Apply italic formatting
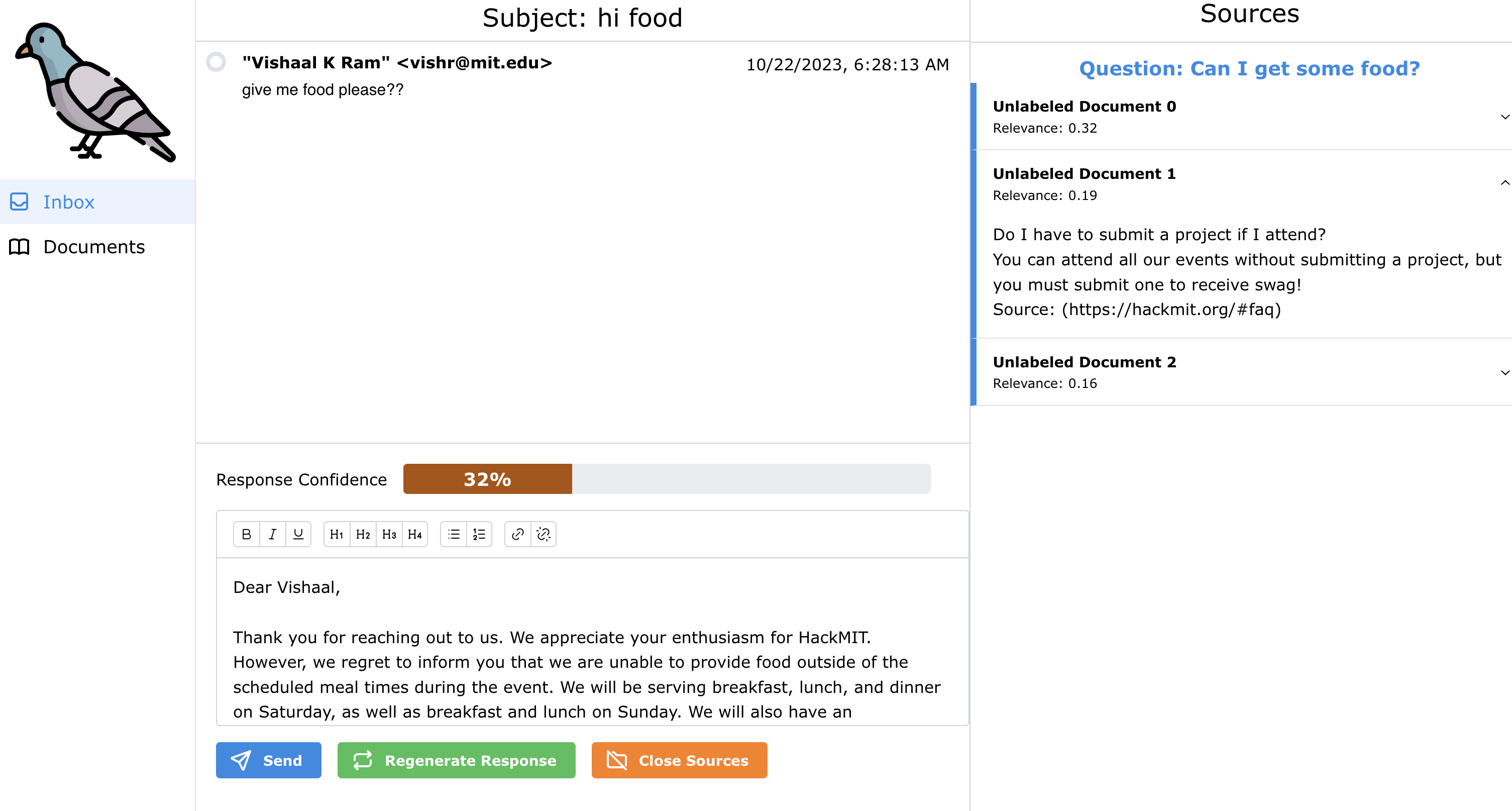Viewport: 1512px width, 811px height. pyautogui.click(x=272, y=534)
